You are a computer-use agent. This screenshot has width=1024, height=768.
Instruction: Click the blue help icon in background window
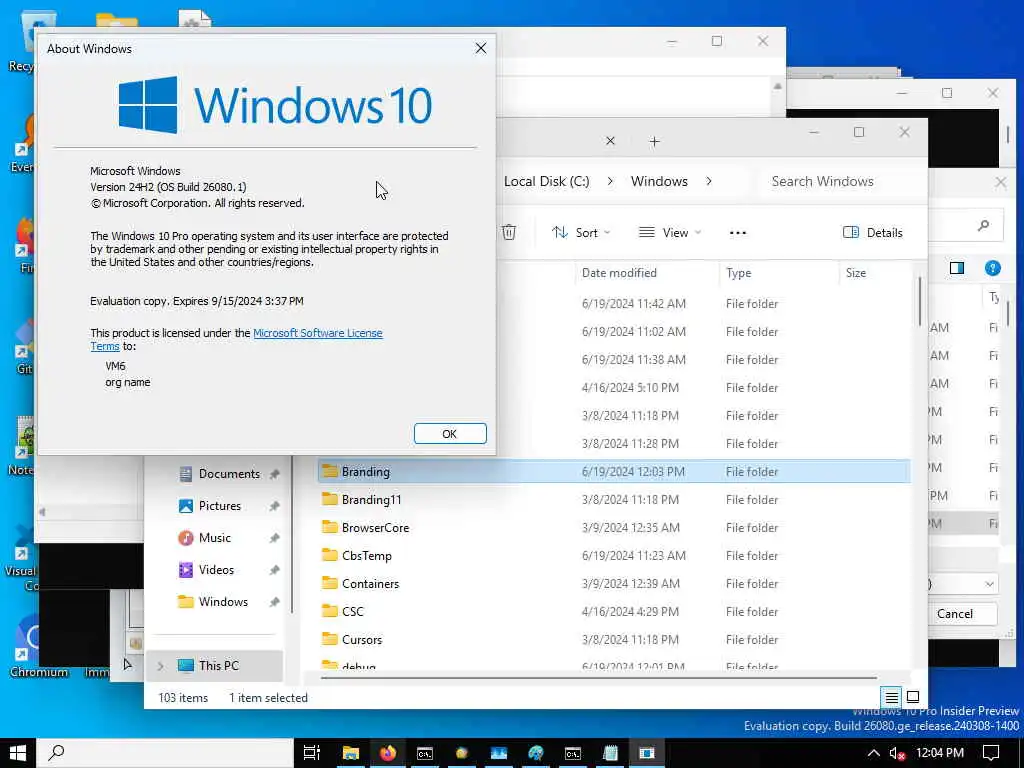992,268
